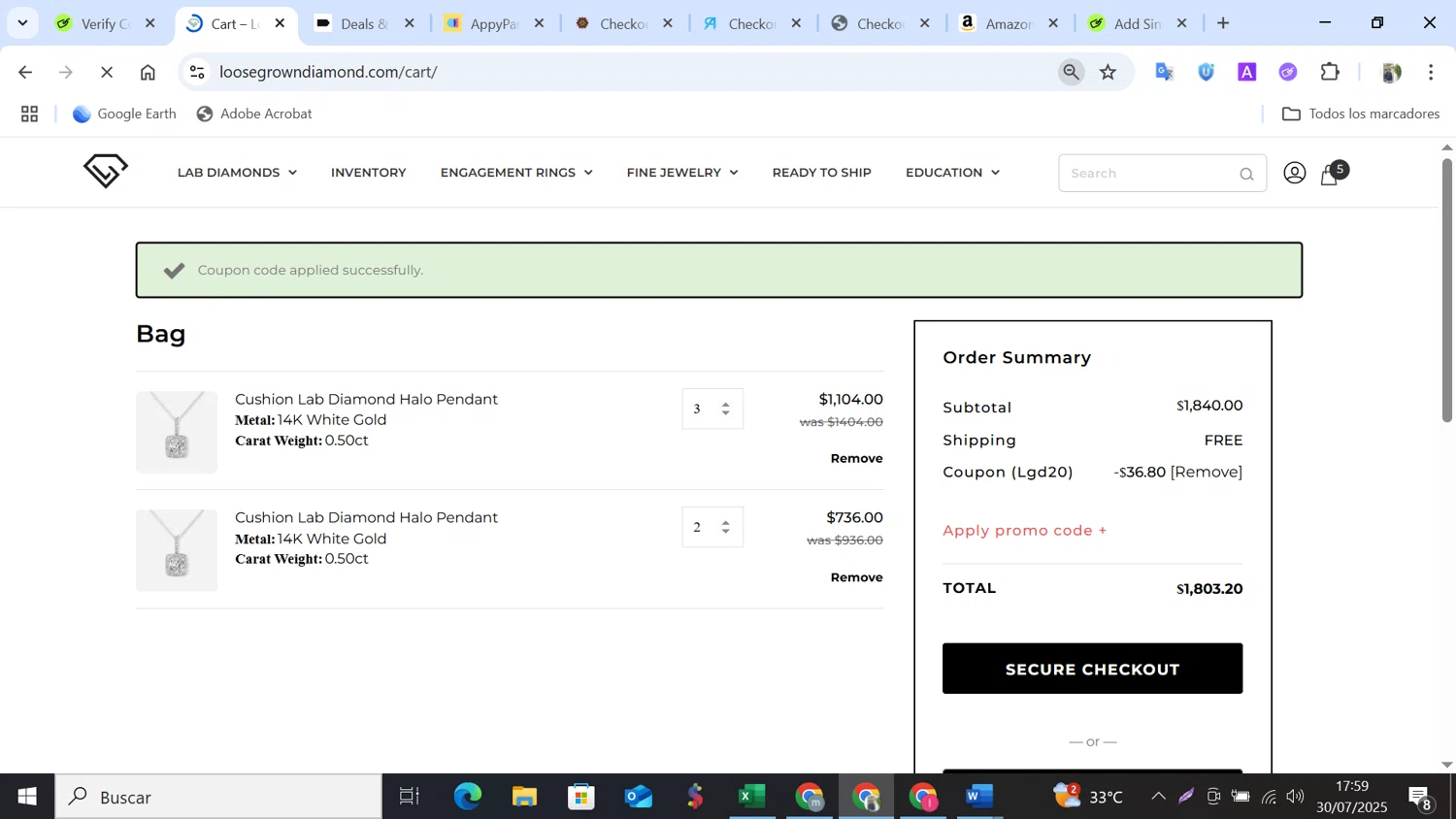Switch to the Add Sin tab
The width and height of the screenshot is (1456, 819).
1136,23
